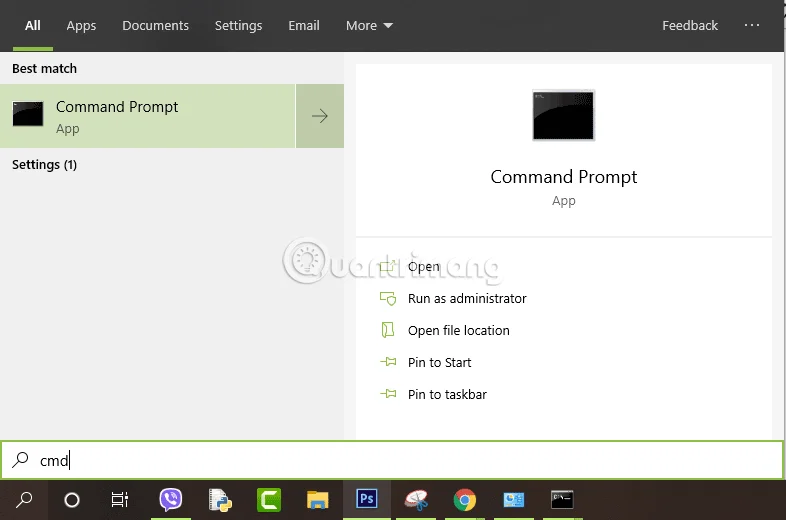Click the Command Prompt taskbar icon
Image resolution: width=786 pixels, height=520 pixels.
(x=562, y=500)
